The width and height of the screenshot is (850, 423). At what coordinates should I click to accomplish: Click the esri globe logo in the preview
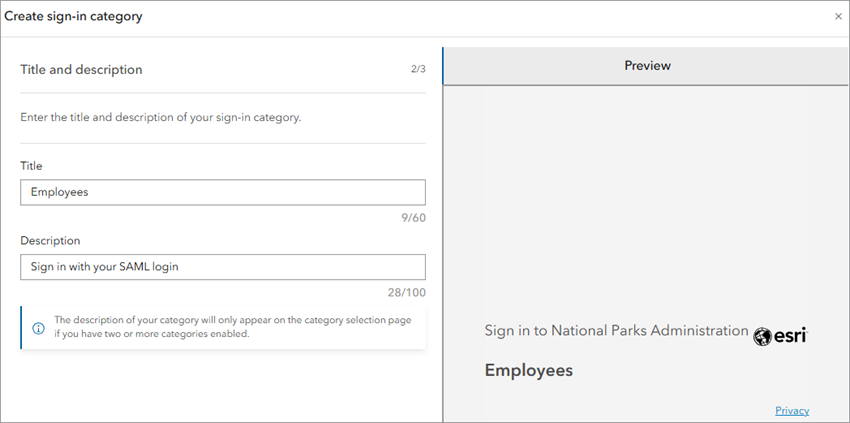point(763,336)
